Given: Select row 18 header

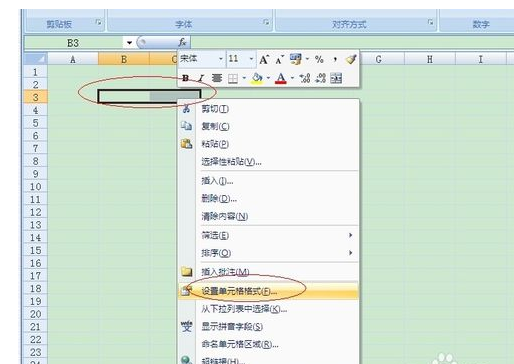Looking at the screenshot, I should click(x=35, y=288).
